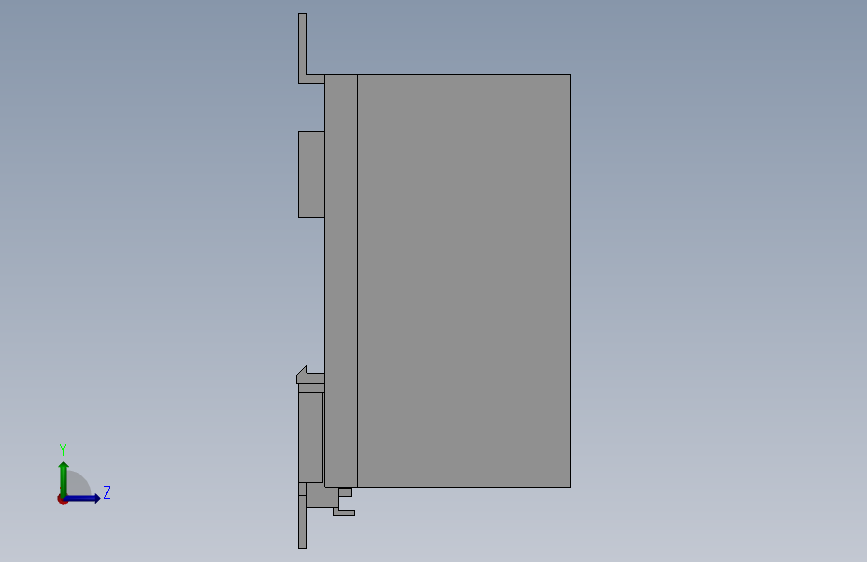867x562 pixels.
Task: Click the red origin point of the triad
Action: (x=61, y=499)
